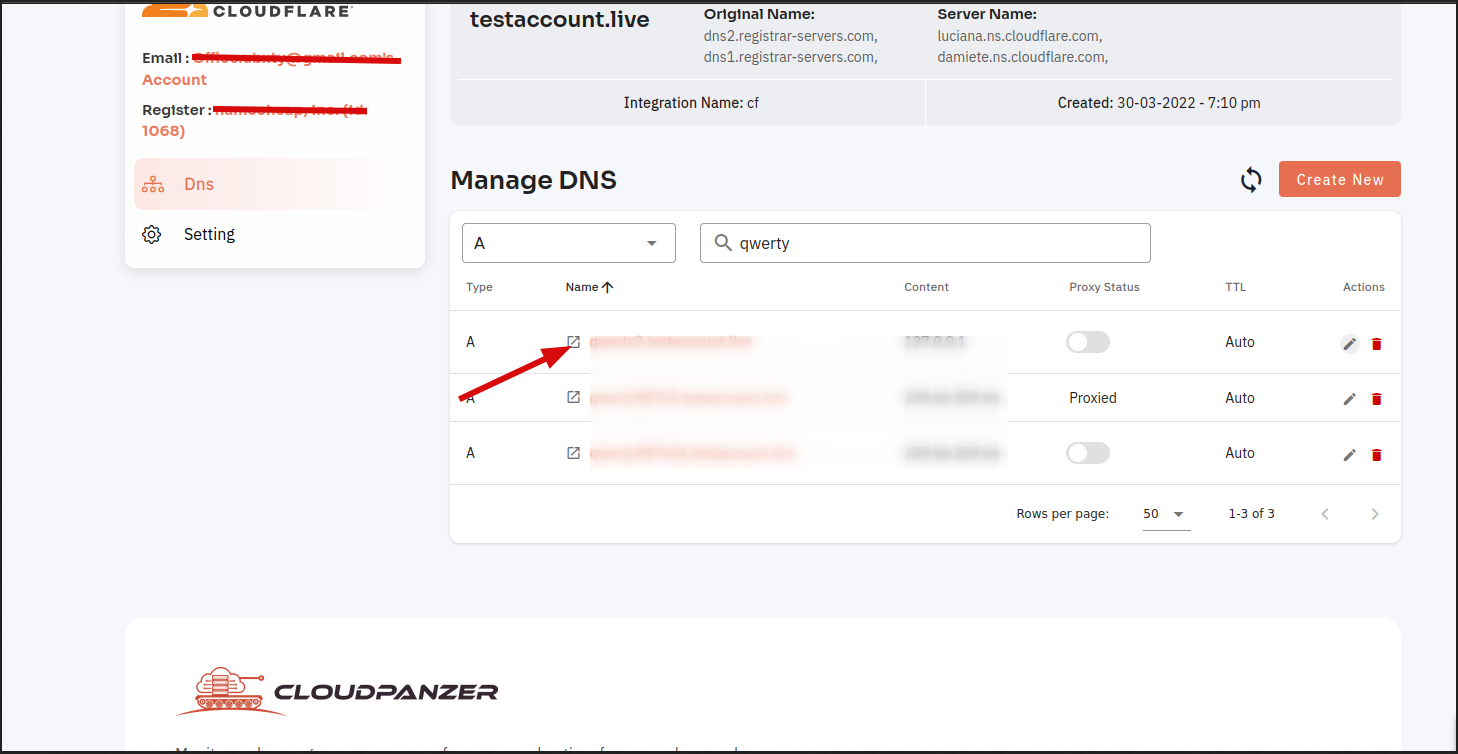Refresh the DNS records list
Screen dimensions: 1458x754
pos(1251,180)
